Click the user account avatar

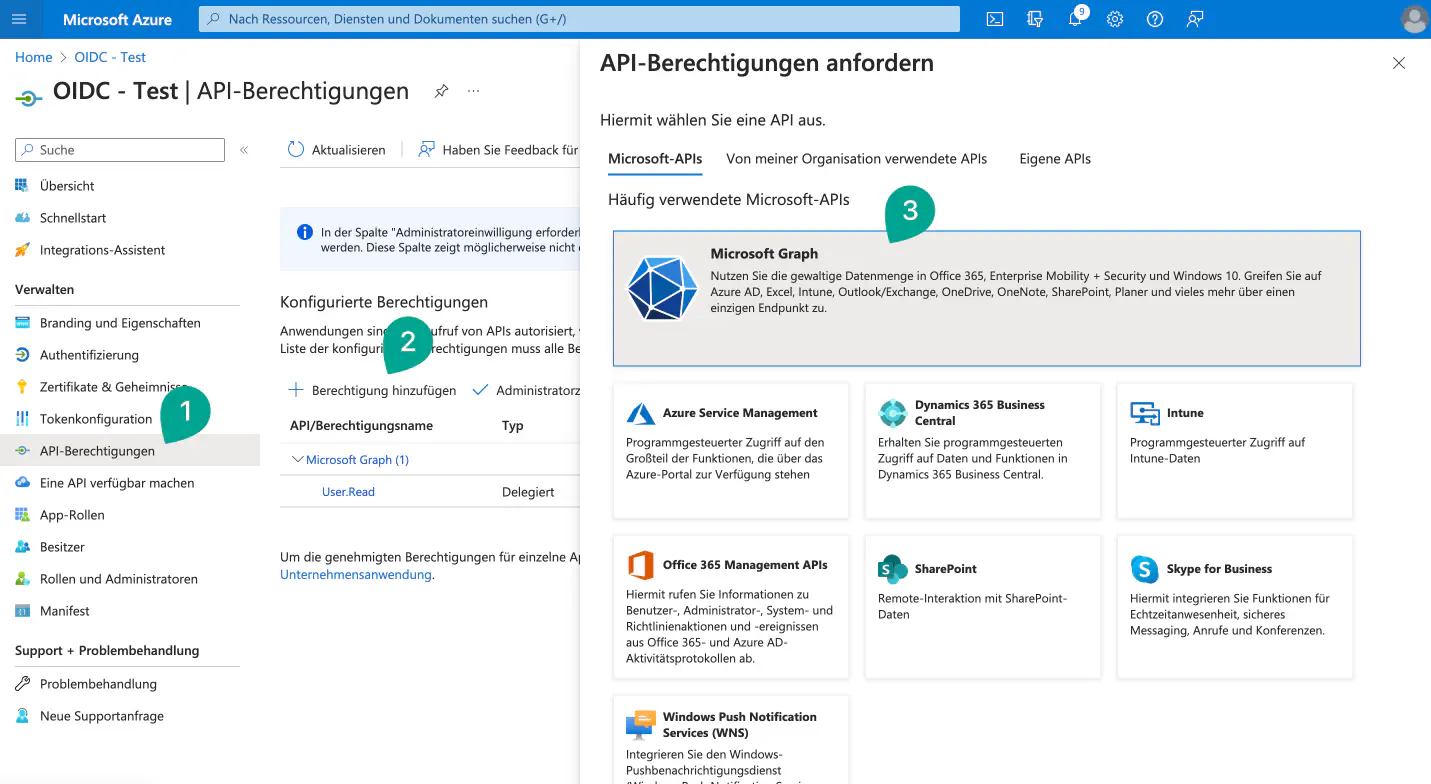pos(1414,19)
